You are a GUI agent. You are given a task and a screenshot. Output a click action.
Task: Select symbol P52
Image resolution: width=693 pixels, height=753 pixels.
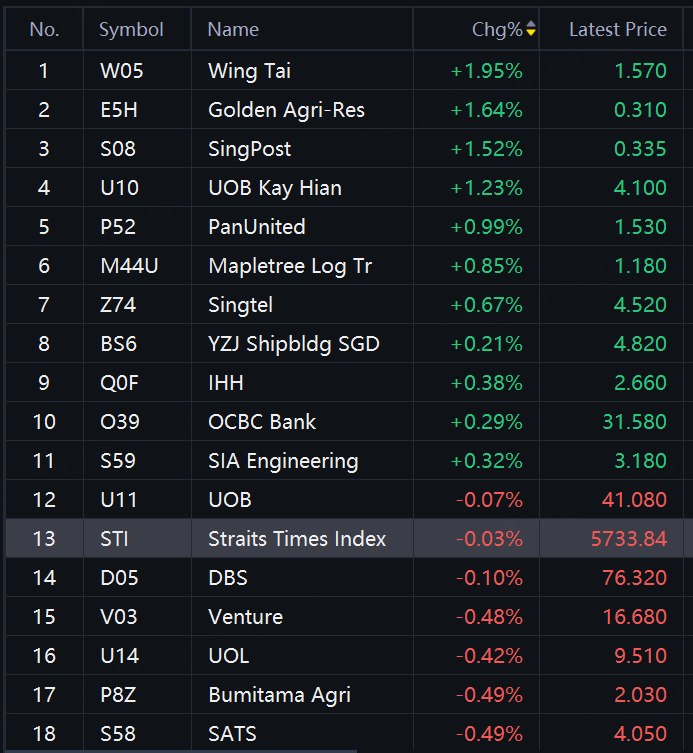[118, 227]
